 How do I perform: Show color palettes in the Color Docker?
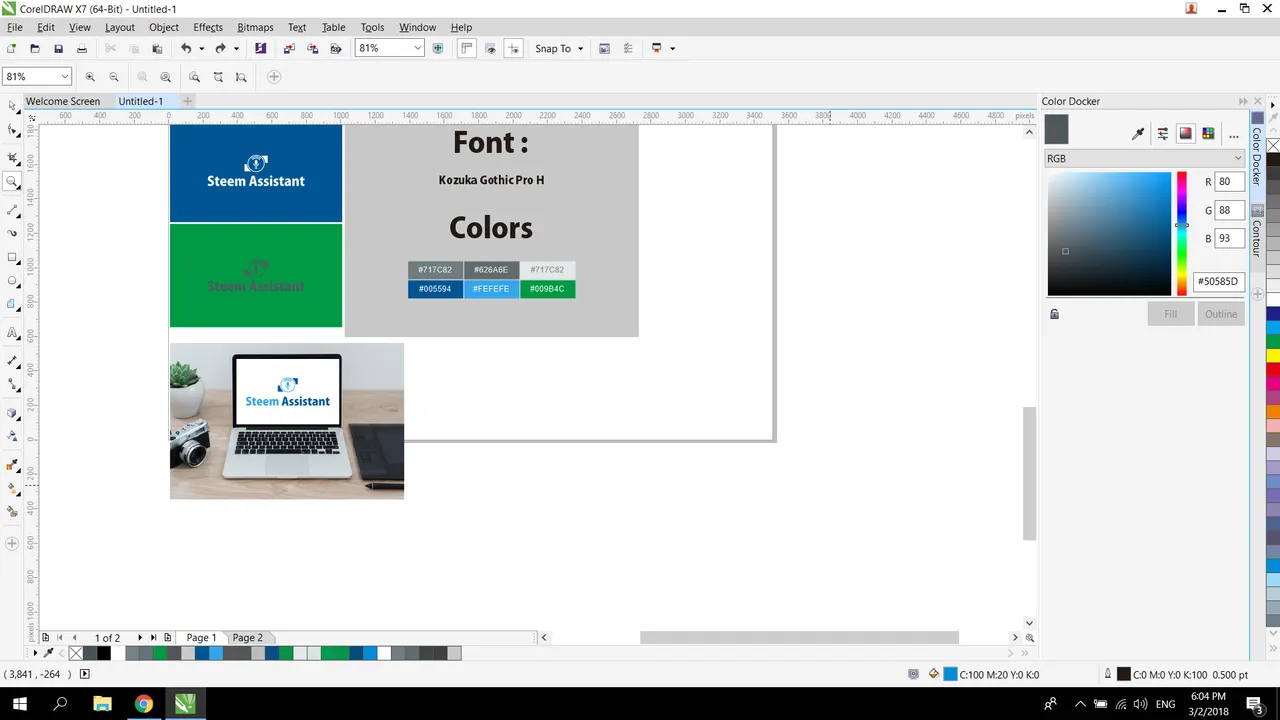point(1208,134)
